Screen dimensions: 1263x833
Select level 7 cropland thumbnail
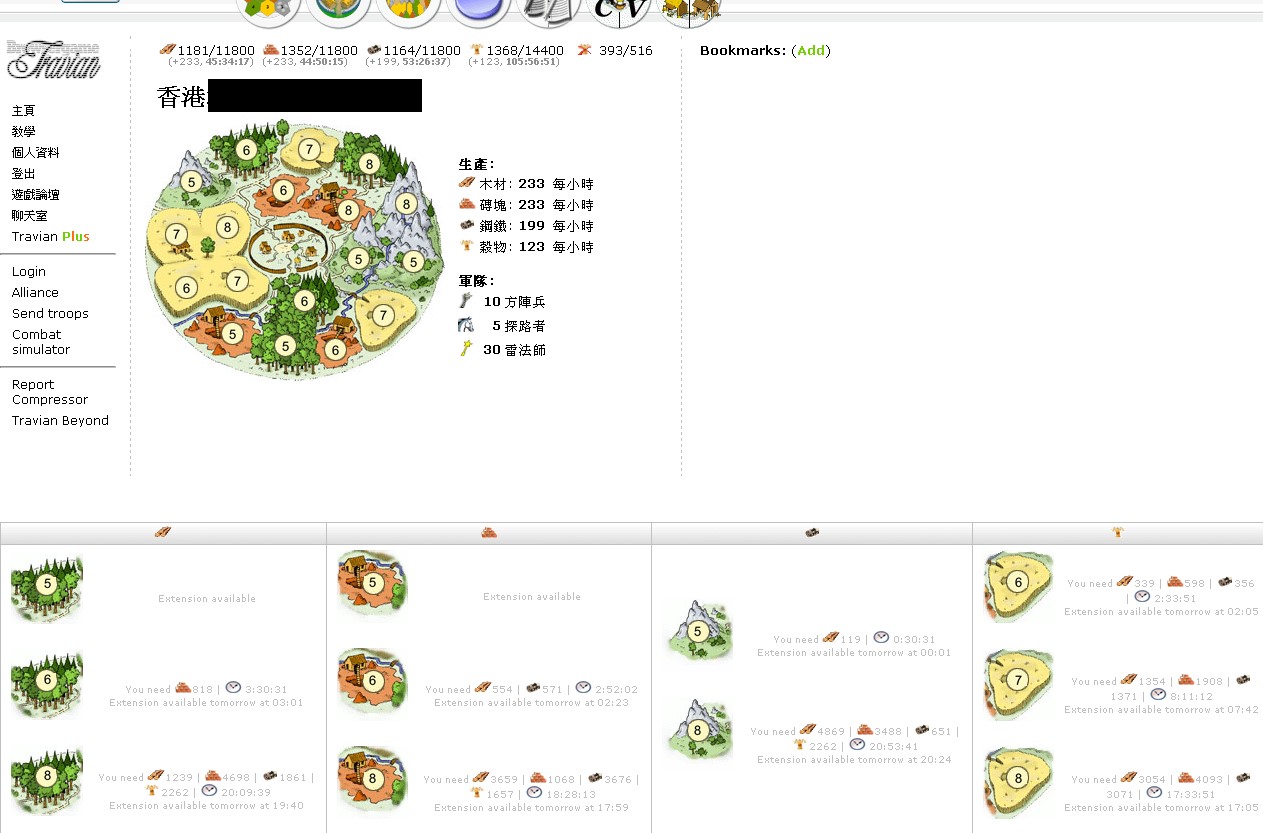pos(1018,680)
